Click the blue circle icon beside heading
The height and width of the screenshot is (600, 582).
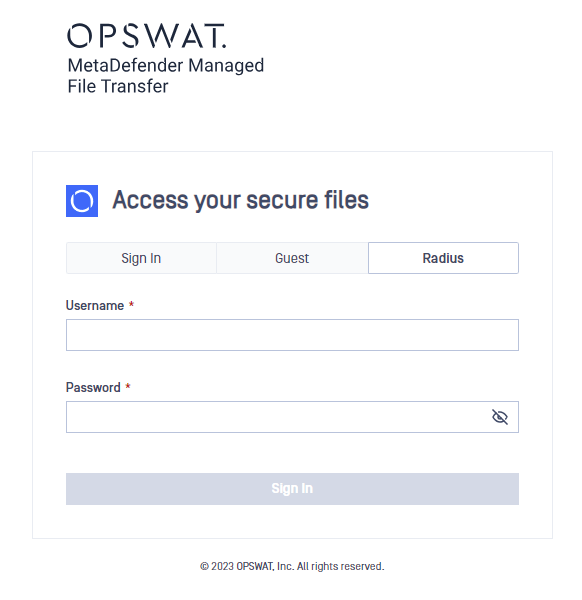click(82, 201)
